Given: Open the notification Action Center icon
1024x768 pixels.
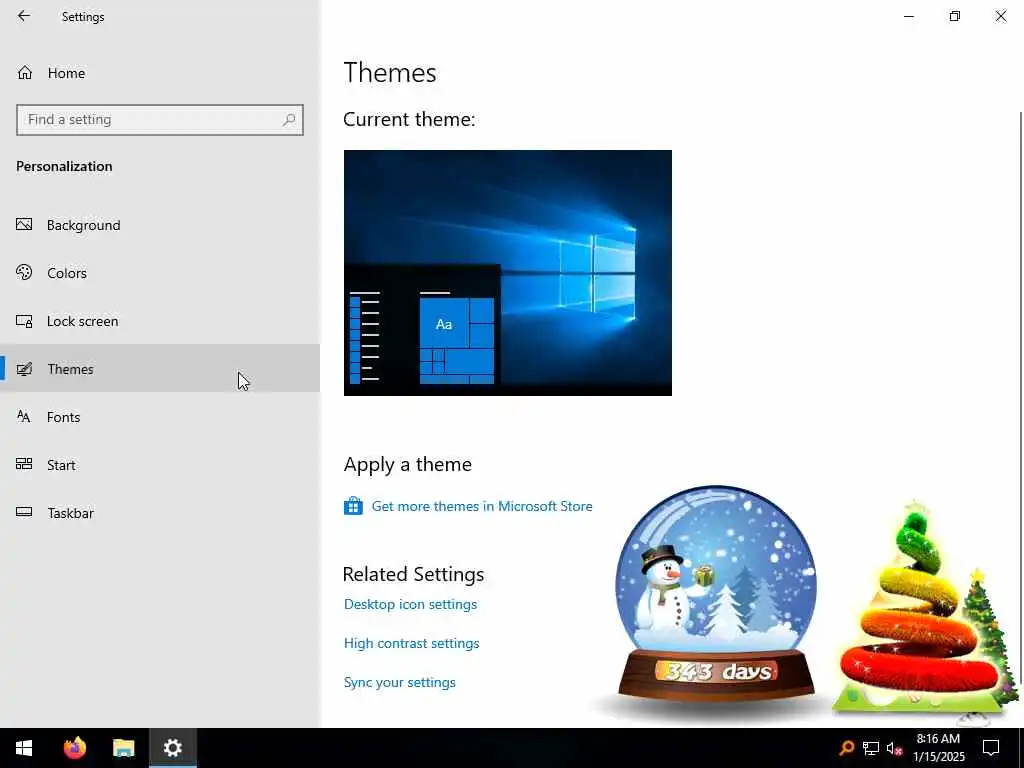Looking at the screenshot, I should point(991,748).
